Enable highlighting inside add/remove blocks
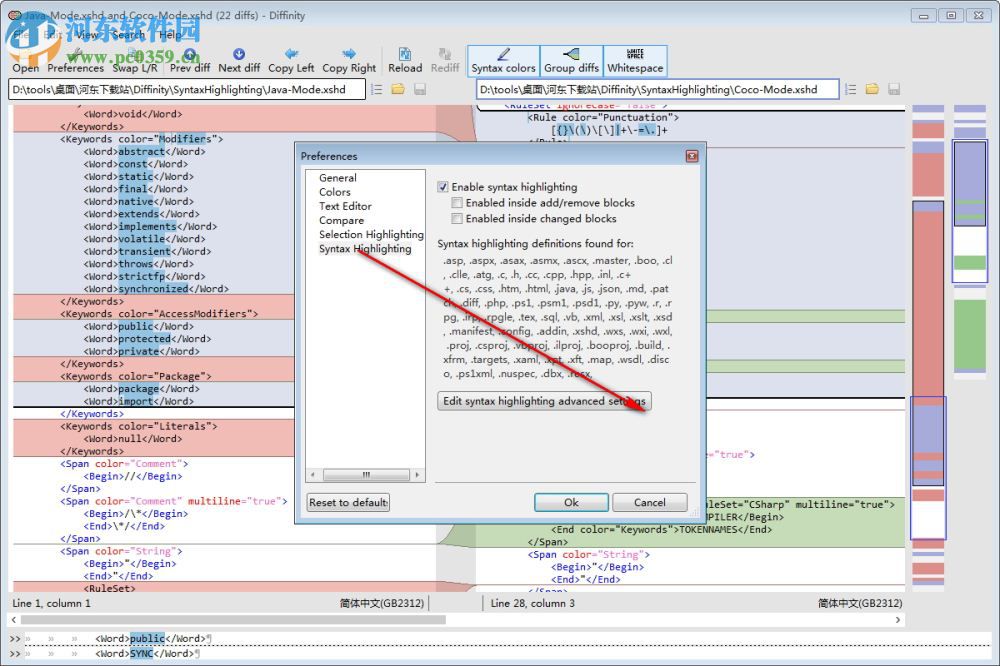Viewport: 1000px width, 666px height. click(457, 203)
